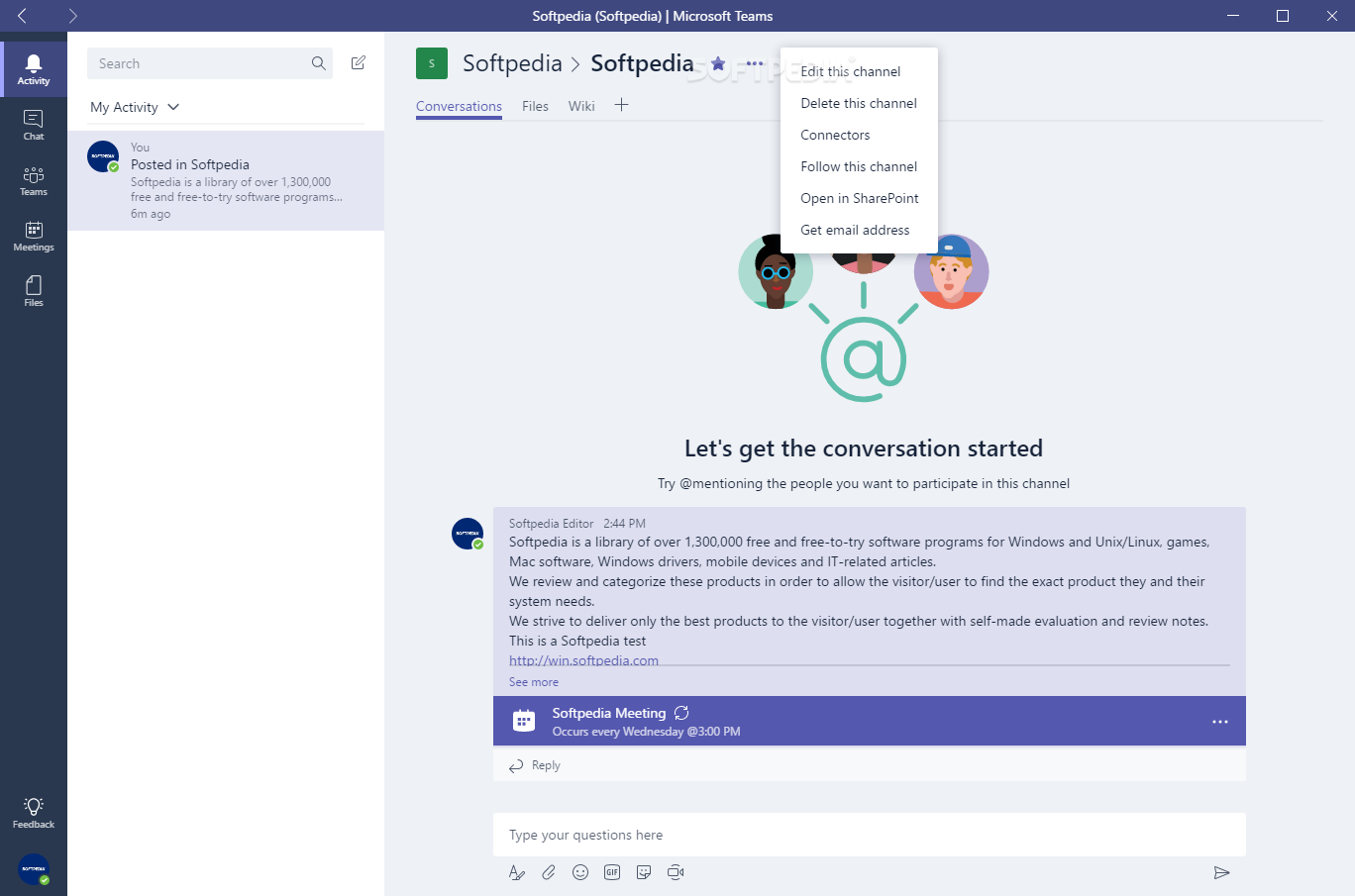Click the Softpedia avatar in activity feed item

coord(103,156)
